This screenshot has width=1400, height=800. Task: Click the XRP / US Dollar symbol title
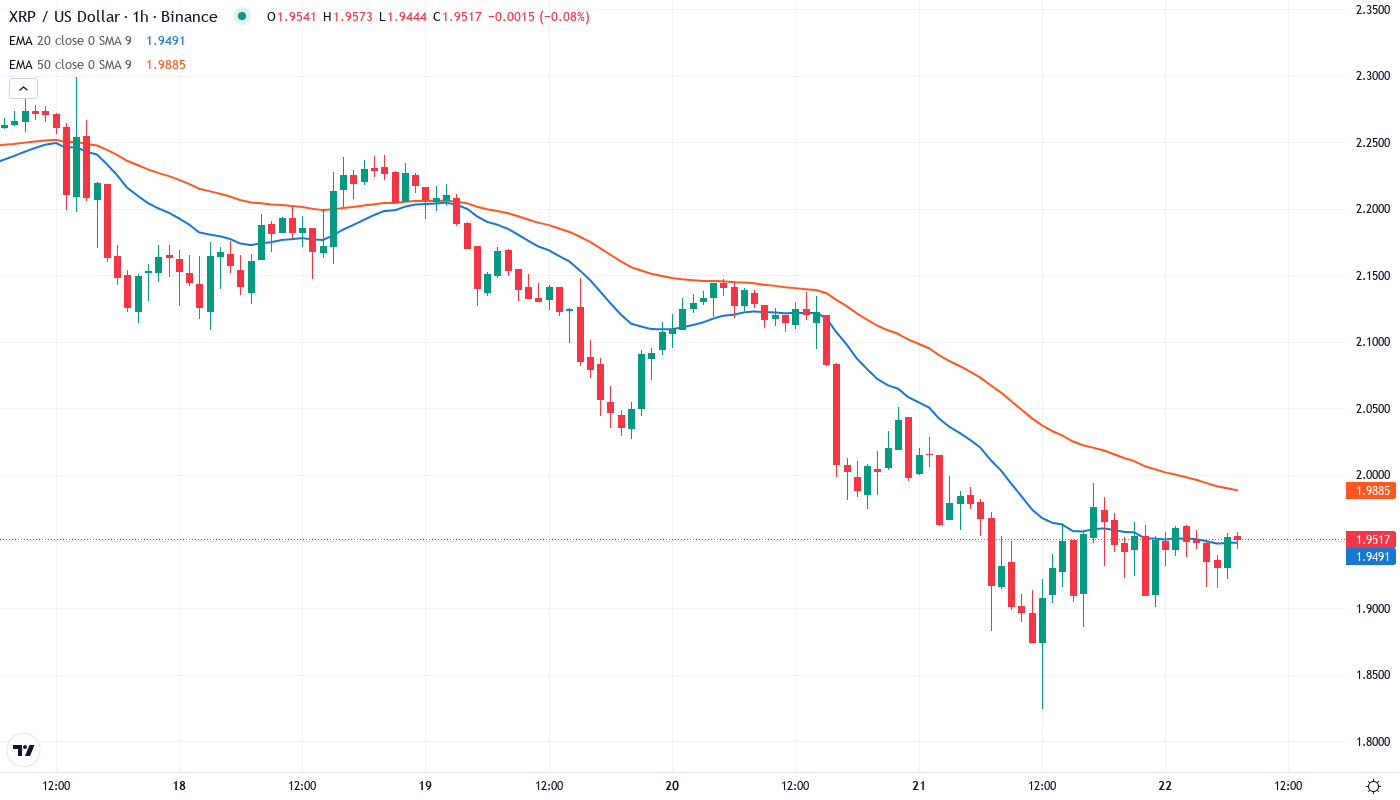pos(112,16)
